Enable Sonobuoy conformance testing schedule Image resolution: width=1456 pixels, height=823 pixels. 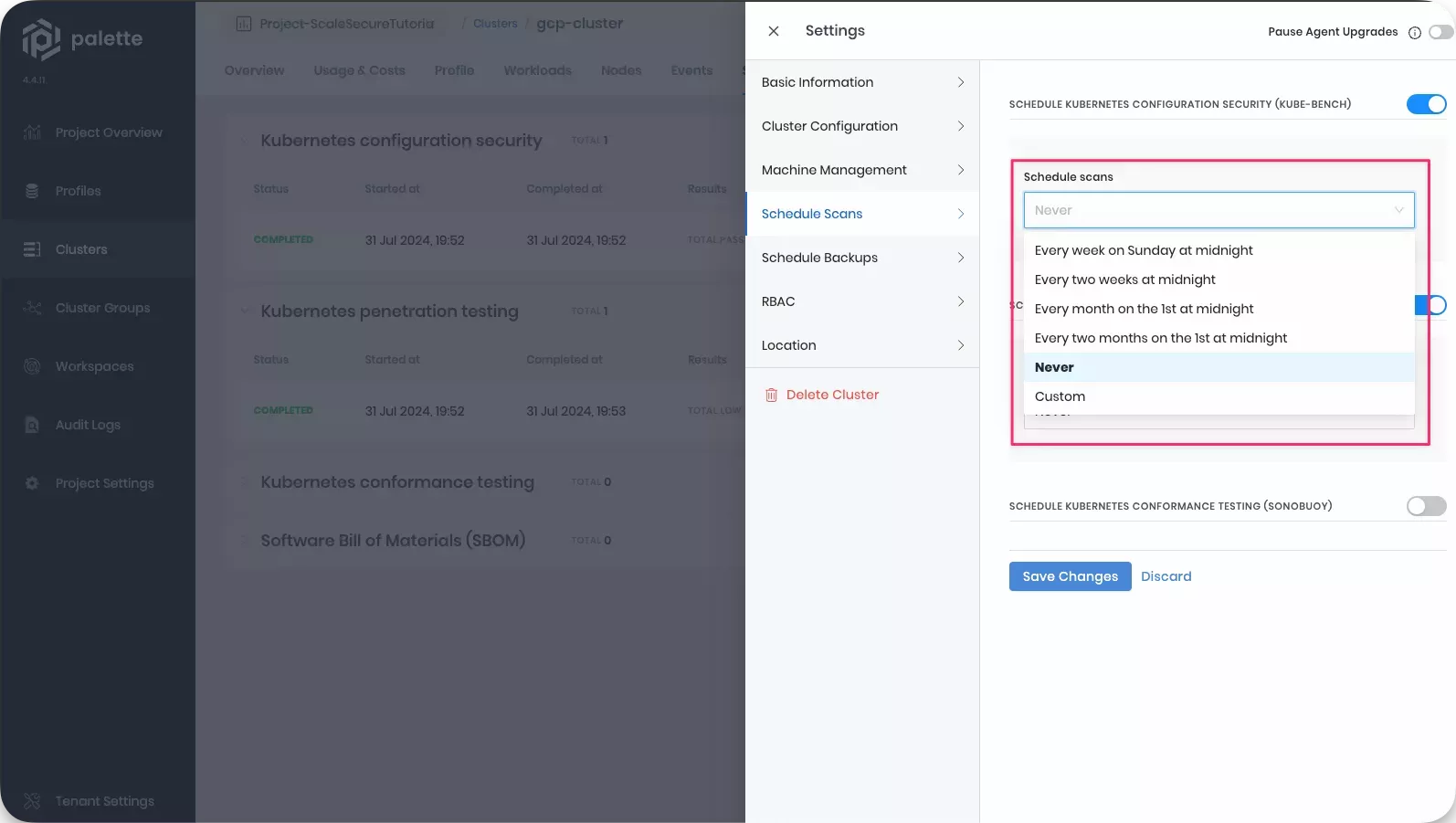tap(1426, 506)
